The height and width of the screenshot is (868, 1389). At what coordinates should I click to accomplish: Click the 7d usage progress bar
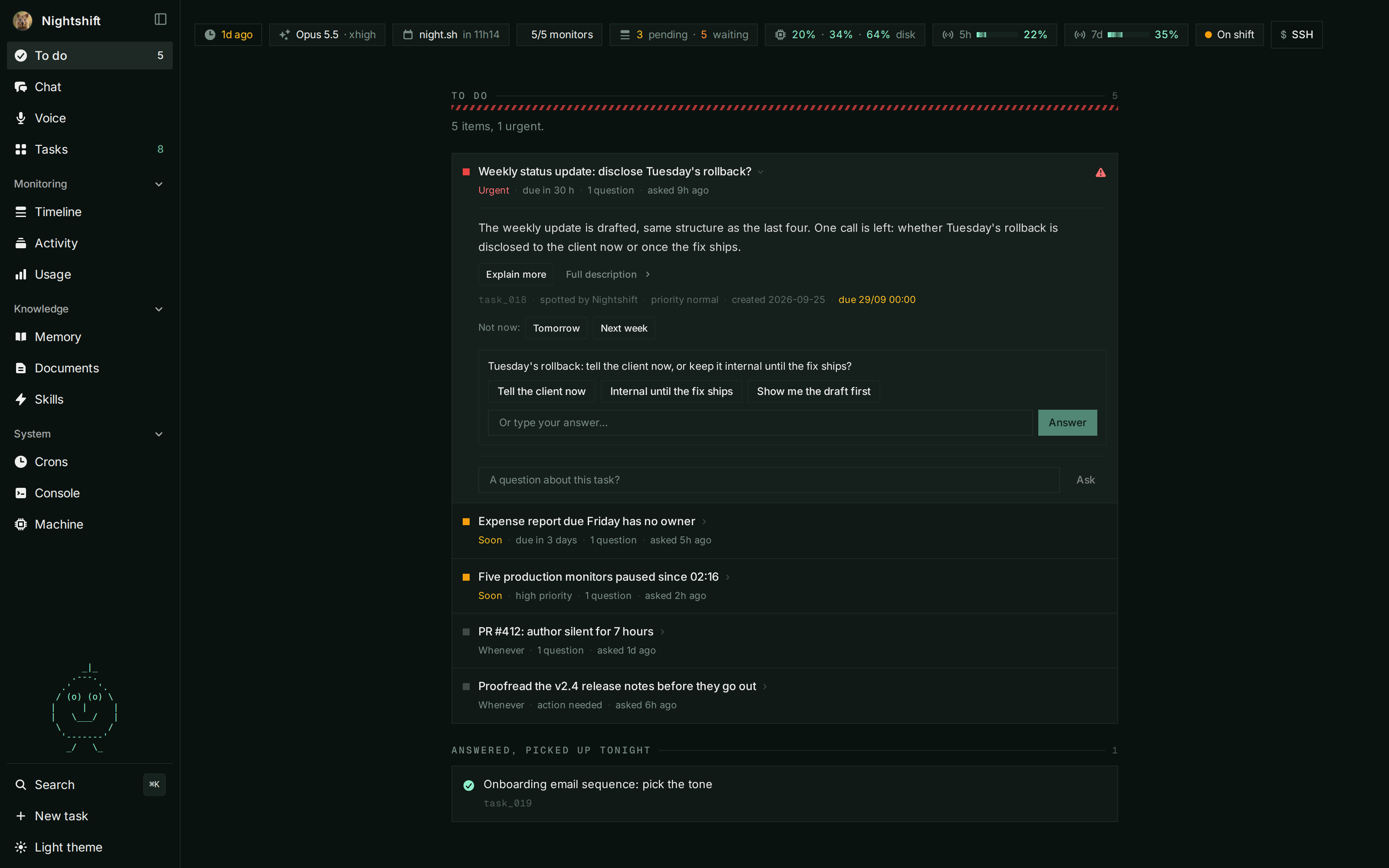click(1128, 35)
